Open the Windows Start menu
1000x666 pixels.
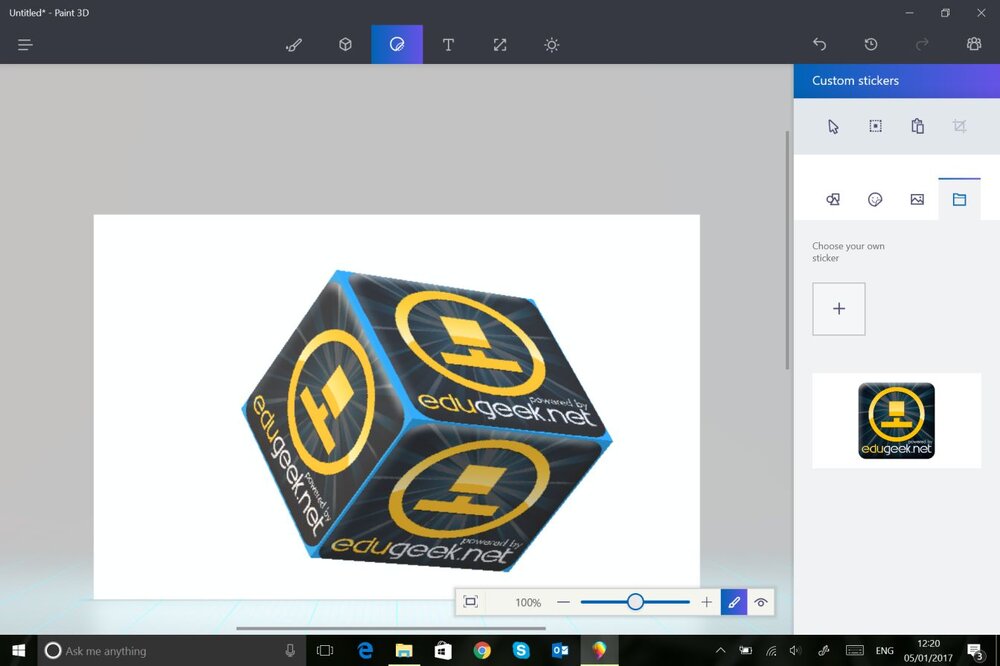click(18, 651)
